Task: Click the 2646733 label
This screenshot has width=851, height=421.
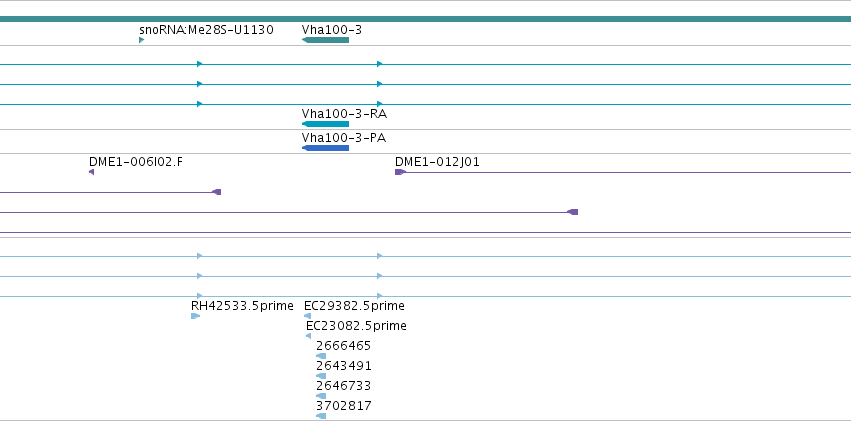Action: 344,386
